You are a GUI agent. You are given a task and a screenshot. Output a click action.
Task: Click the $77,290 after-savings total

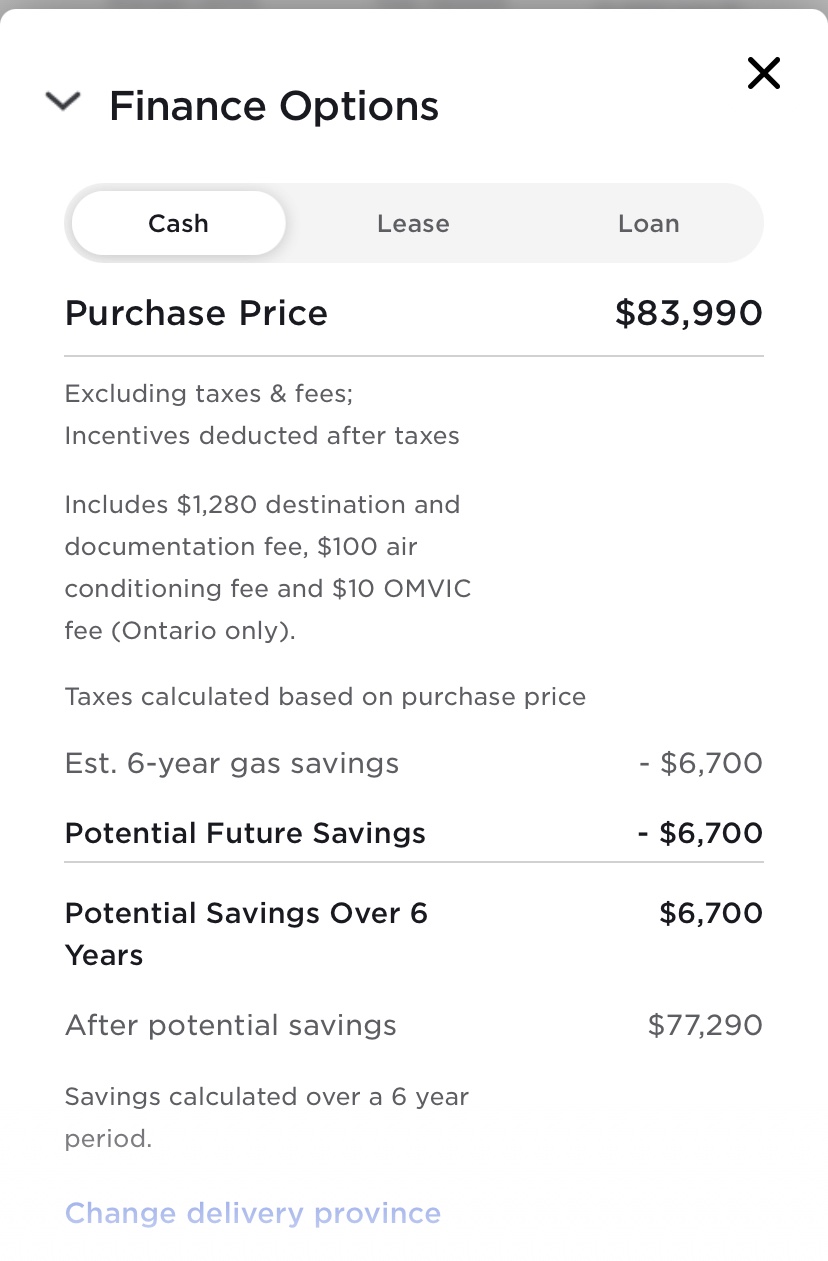point(704,1025)
